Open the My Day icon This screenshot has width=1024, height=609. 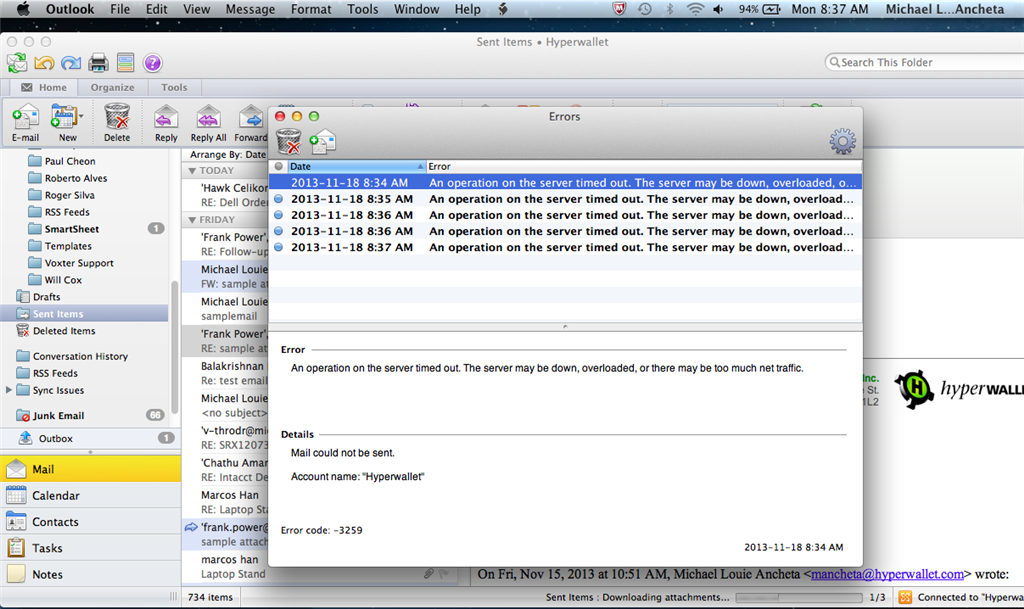(125, 63)
